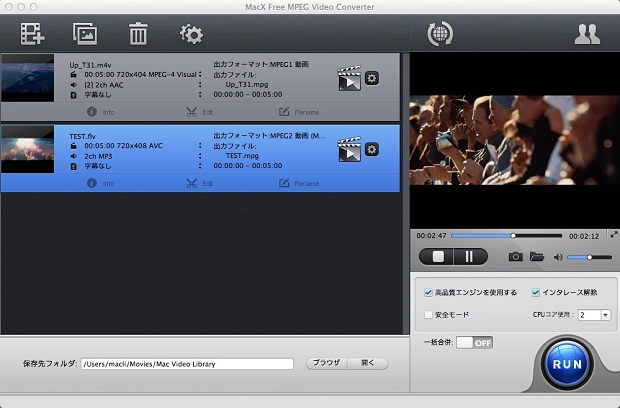Show Info for TEST.flv
Screen dimensions: 620x408
[x=100, y=183]
